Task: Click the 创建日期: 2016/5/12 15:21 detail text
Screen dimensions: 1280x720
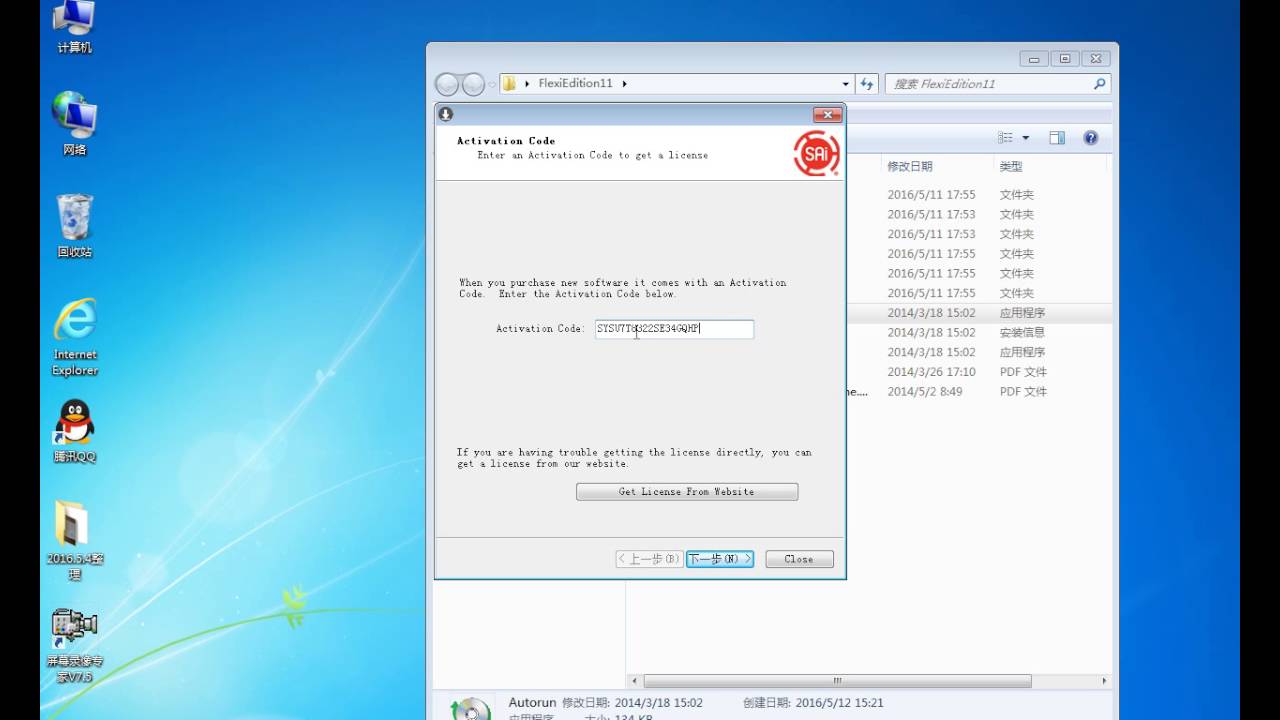Action: point(813,703)
